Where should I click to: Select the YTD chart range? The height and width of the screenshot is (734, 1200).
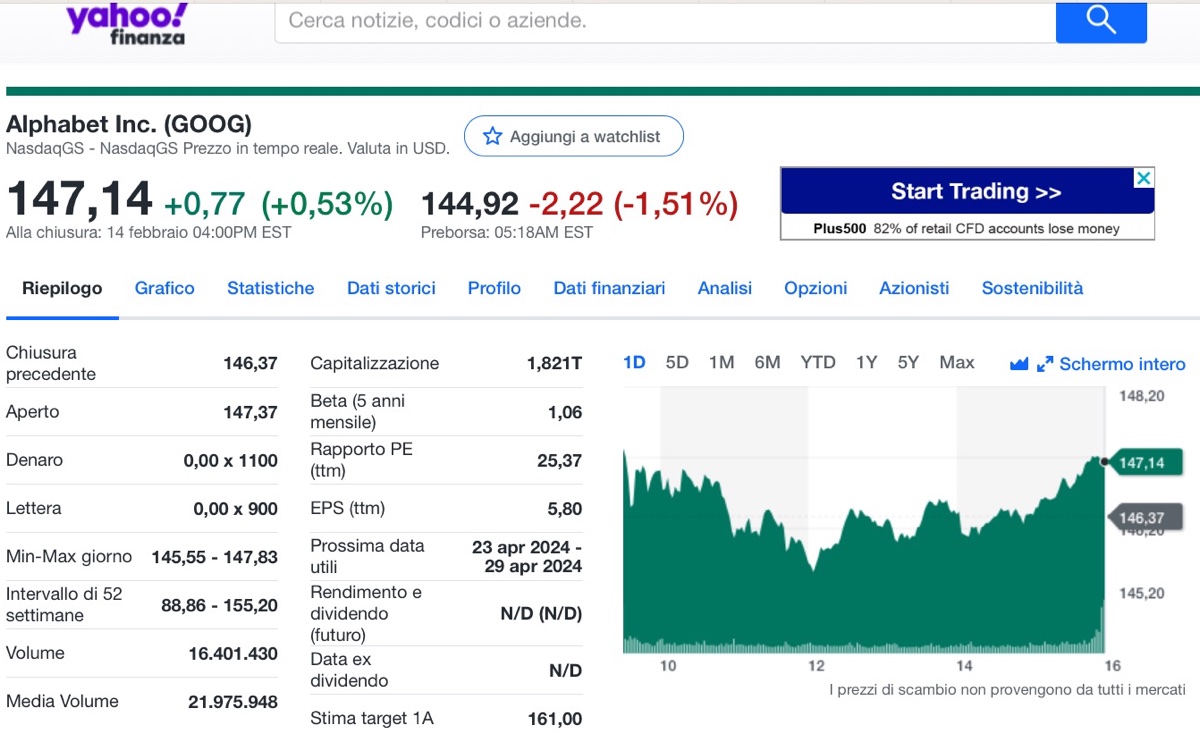click(x=818, y=362)
